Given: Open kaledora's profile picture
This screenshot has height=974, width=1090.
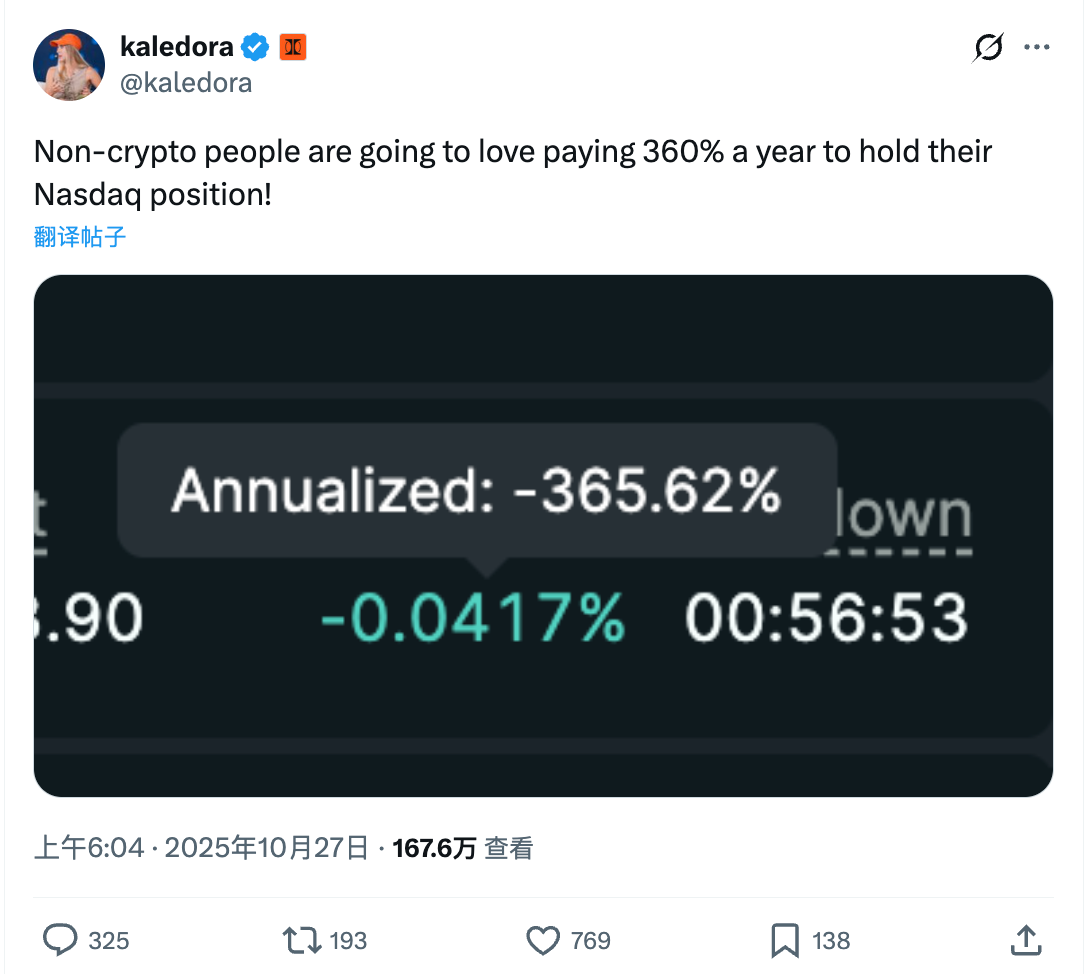Looking at the screenshot, I should [x=69, y=65].
